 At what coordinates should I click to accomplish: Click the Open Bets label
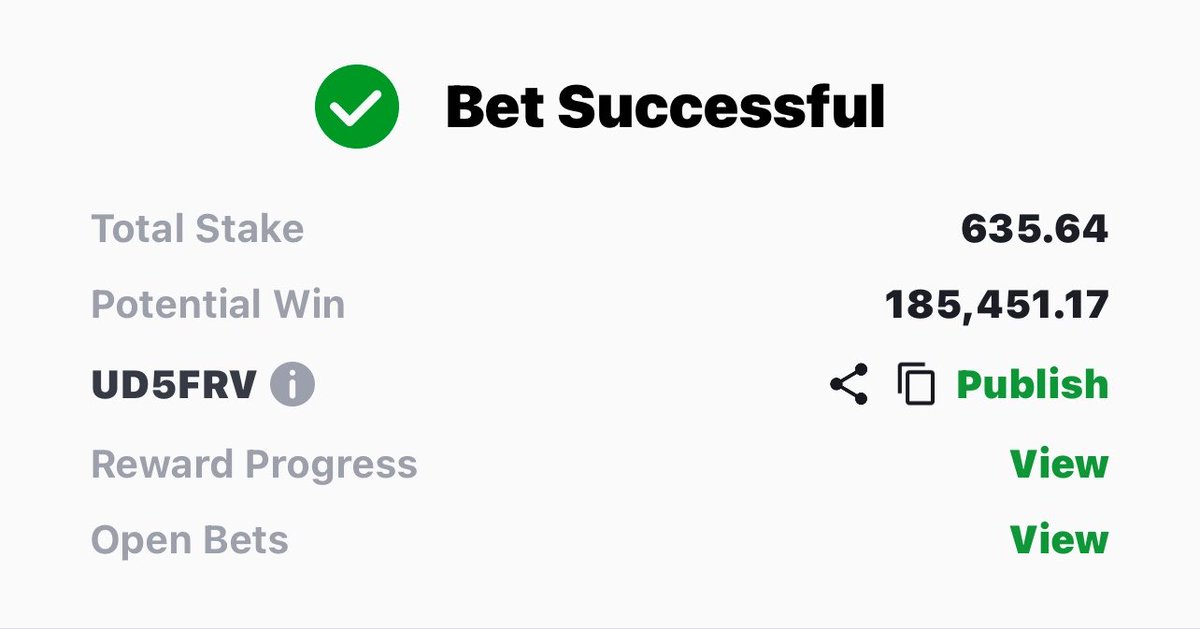coord(190,541)
